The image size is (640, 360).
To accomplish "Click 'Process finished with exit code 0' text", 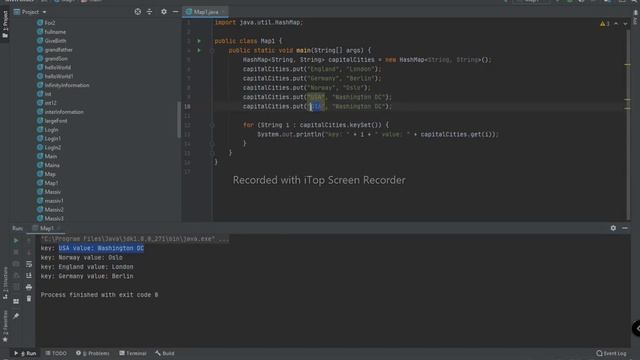I will (99, 295).
